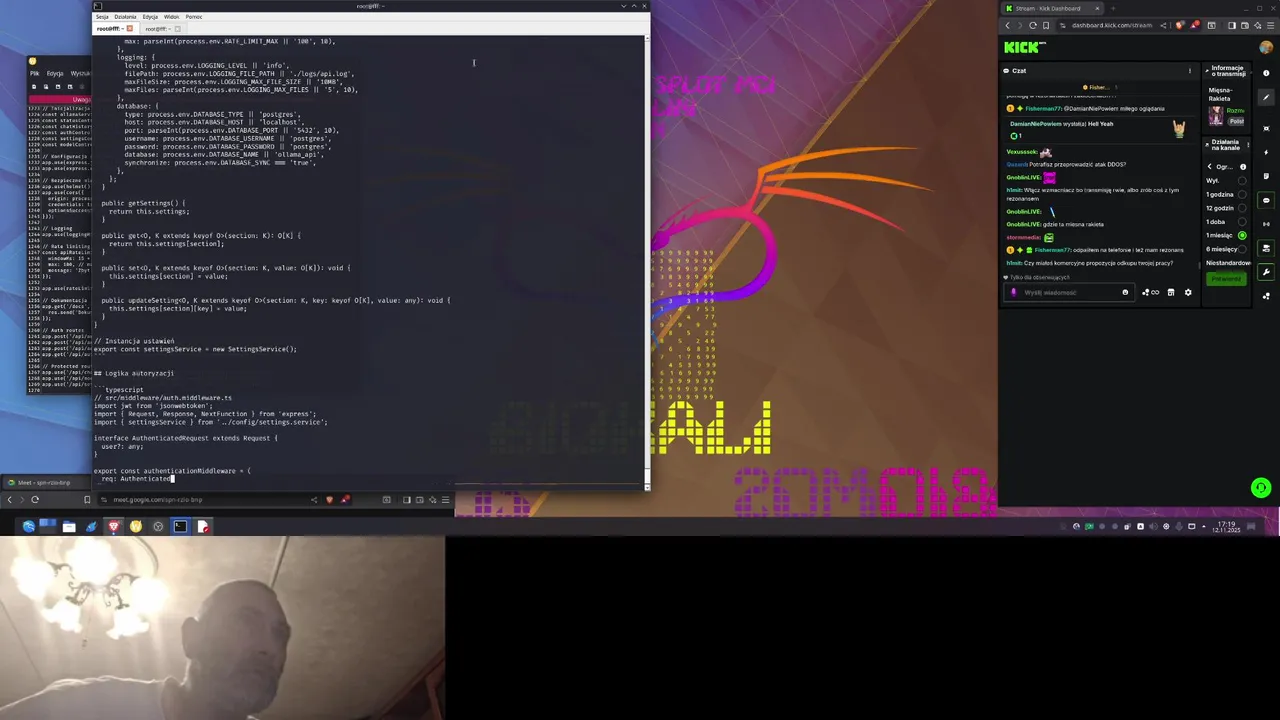
Task: Click the stream thumbnail under Mięsna-Rakieta
Action: (1216, 116)
